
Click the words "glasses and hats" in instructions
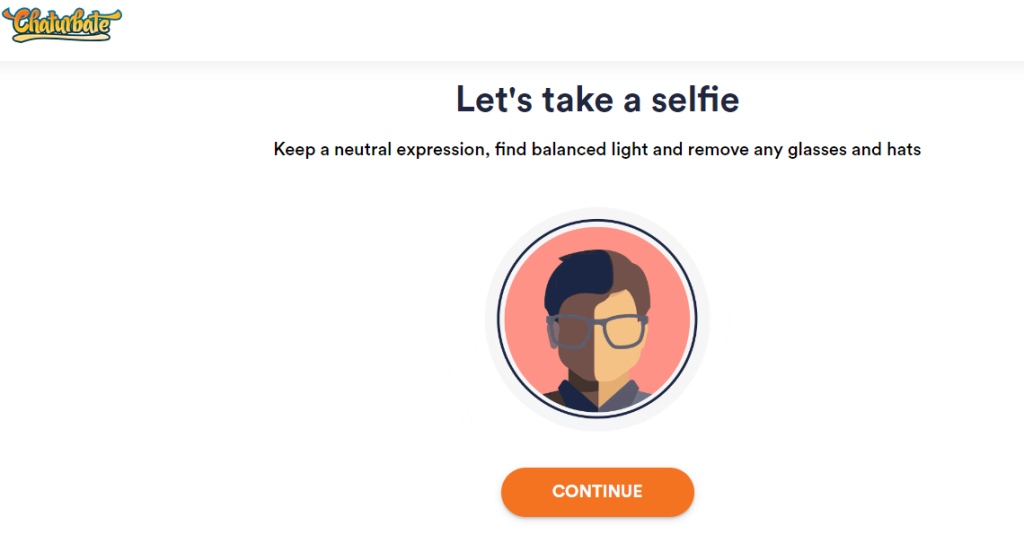point(854,150)
